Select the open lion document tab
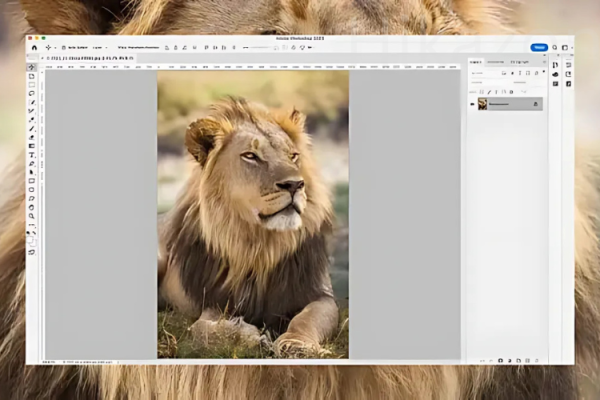600x400 pixels. [90, 58]
